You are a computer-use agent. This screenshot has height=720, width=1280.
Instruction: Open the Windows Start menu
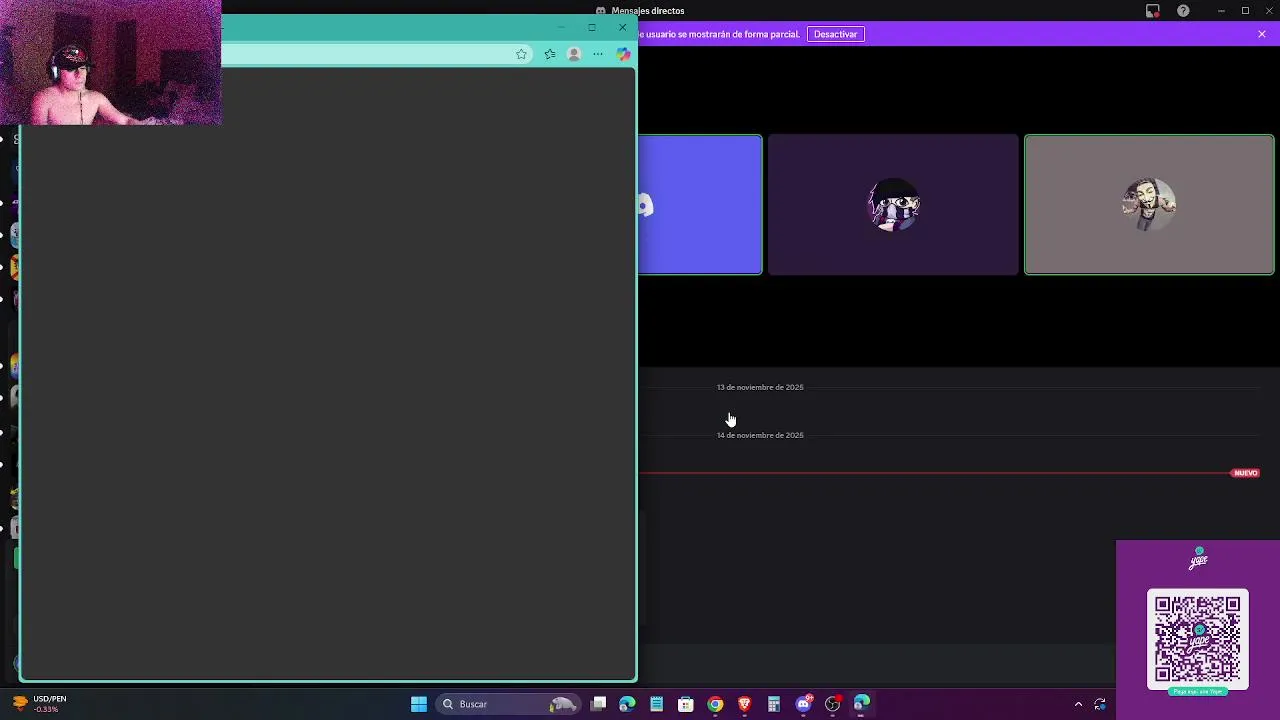(419, 704)
